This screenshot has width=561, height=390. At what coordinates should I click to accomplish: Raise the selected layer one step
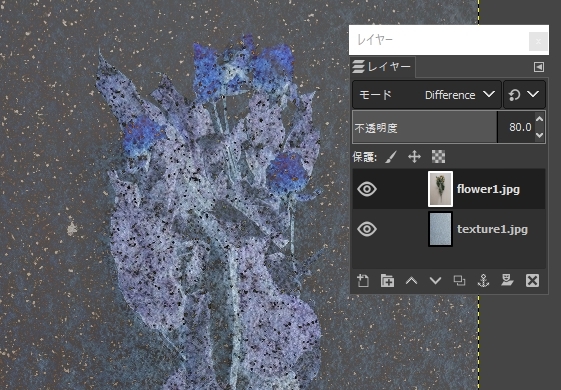click(x=411, y=281)
